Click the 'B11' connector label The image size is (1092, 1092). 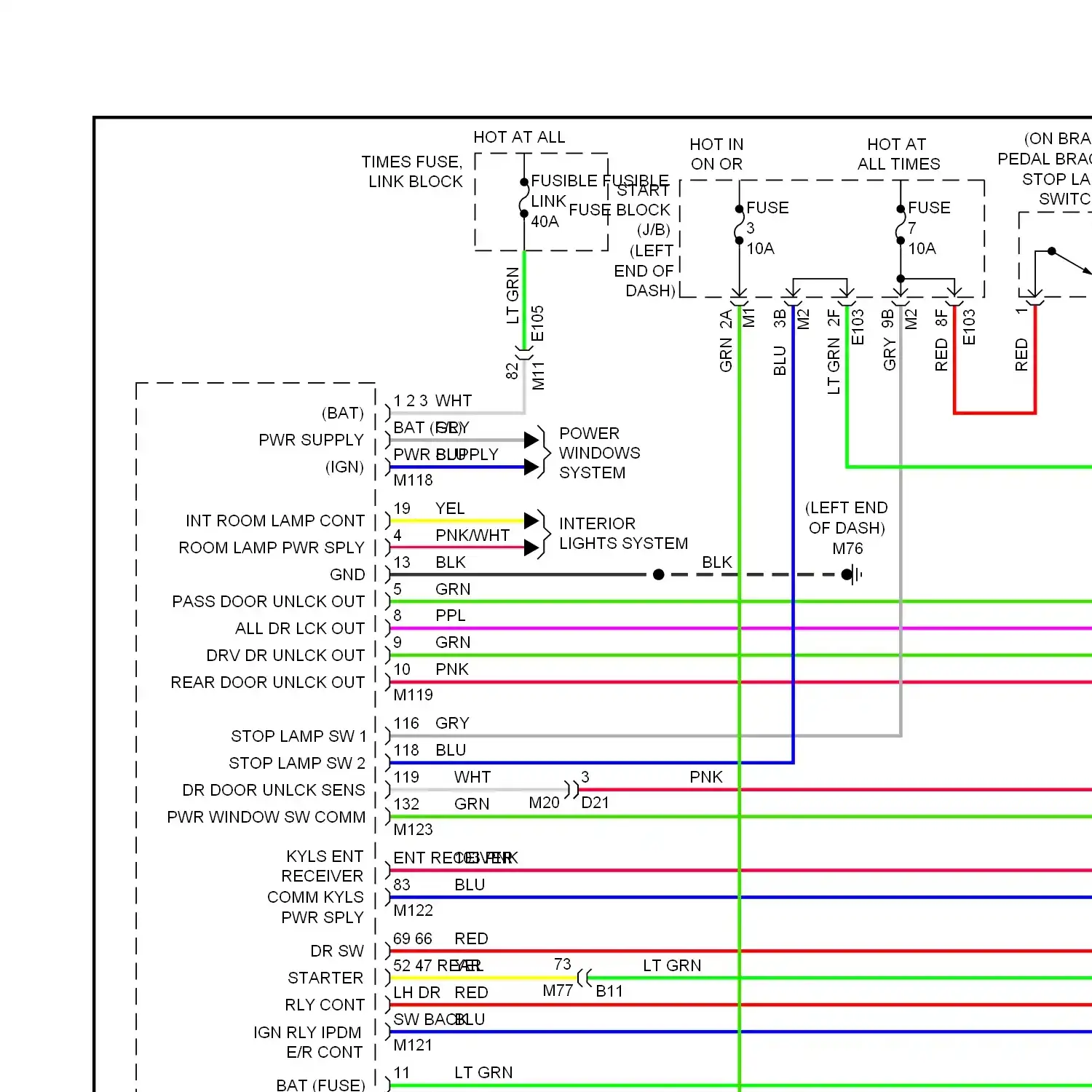tap(609, 991)
